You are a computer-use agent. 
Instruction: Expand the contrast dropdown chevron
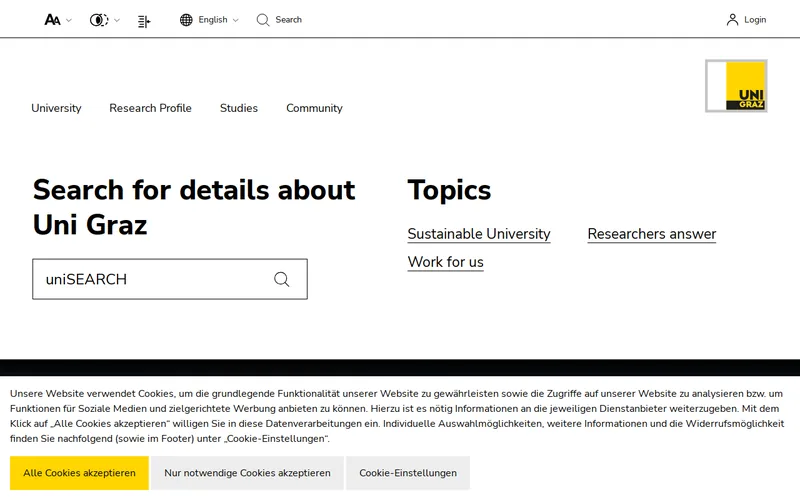(117, 20)
